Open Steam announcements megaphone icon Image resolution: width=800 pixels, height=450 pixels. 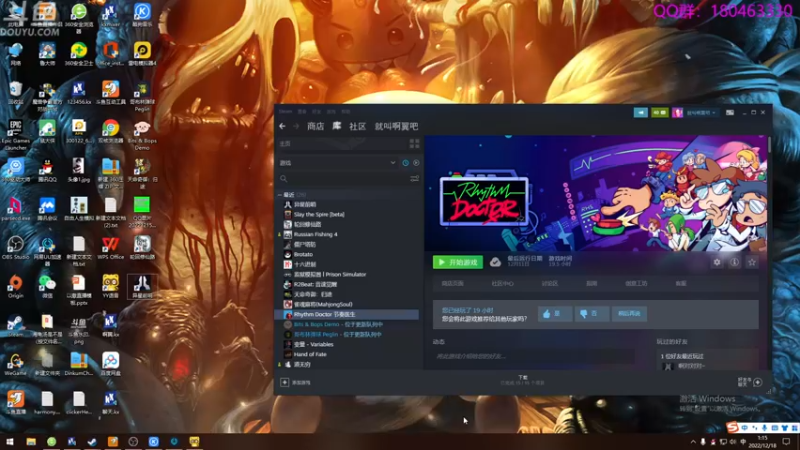[x=640, y=113]
